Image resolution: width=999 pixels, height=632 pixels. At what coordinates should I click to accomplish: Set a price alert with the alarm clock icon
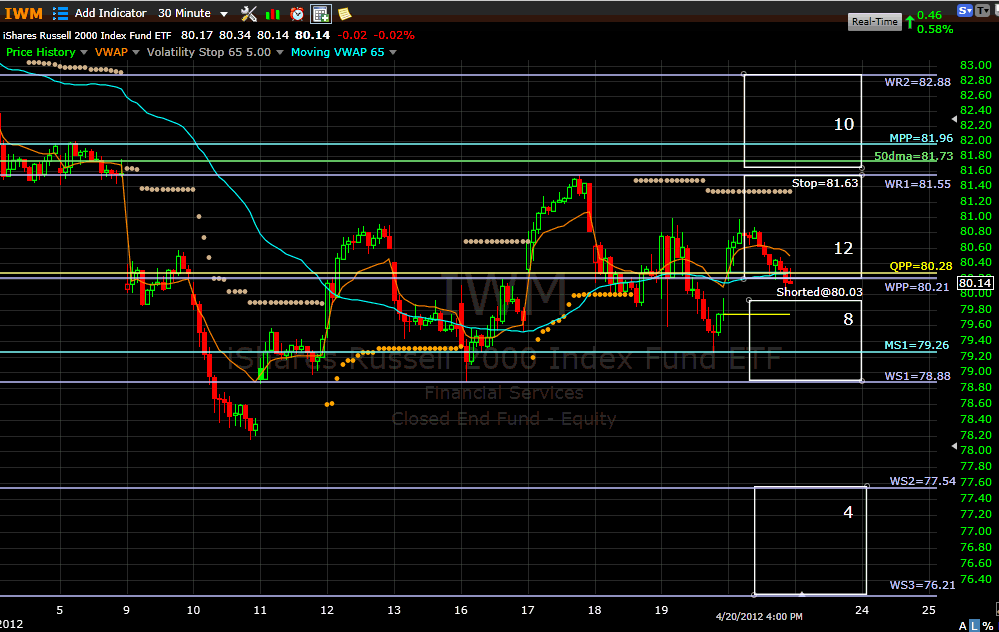point(297,13)
